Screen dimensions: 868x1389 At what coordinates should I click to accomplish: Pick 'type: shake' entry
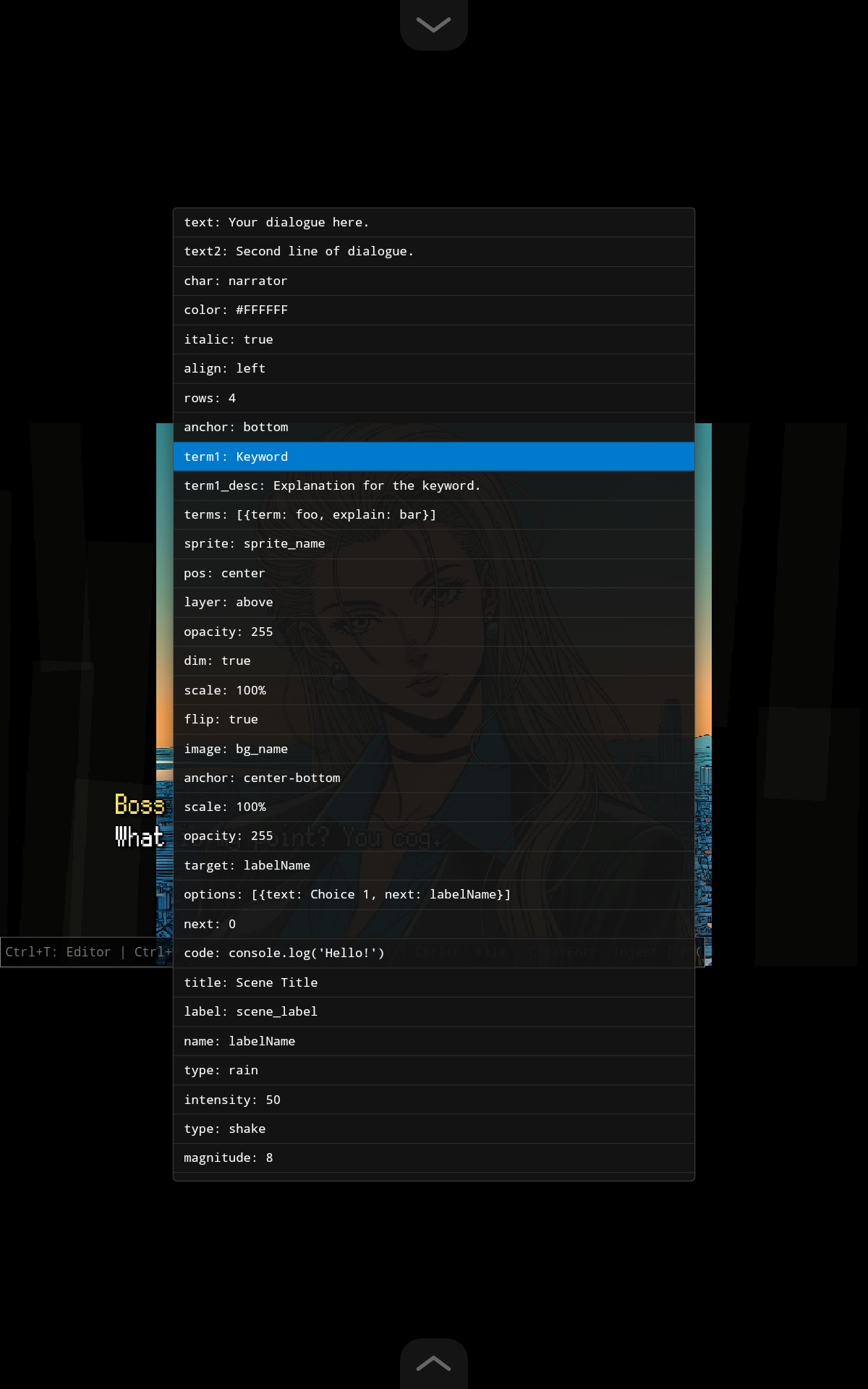(x=434, y=1129)
